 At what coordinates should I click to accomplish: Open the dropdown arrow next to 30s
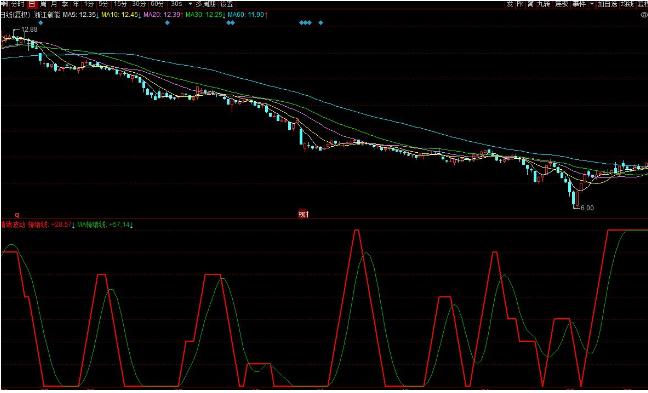click(190, 4)
